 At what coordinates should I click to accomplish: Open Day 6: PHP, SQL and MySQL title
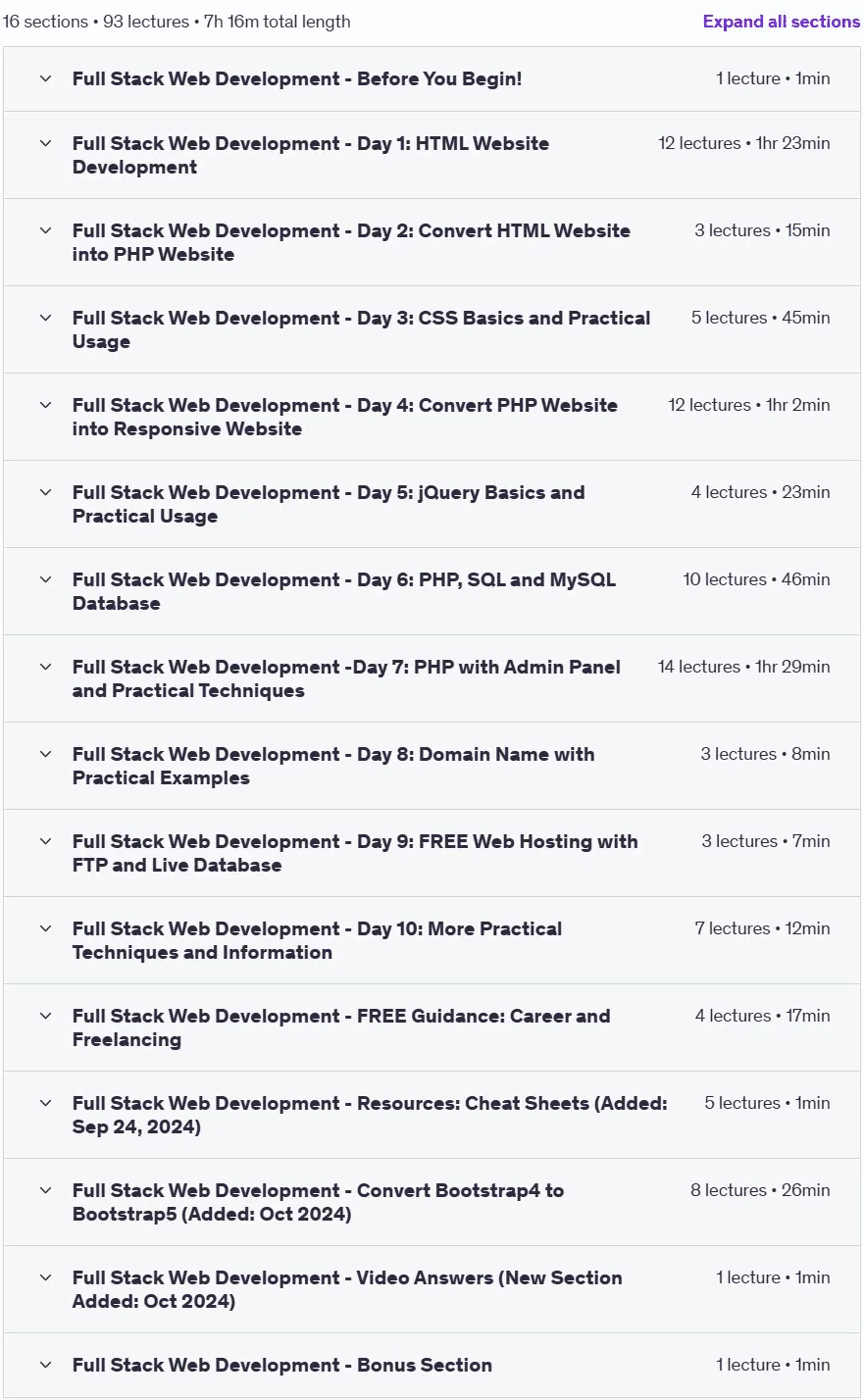[x=344, y=591]
